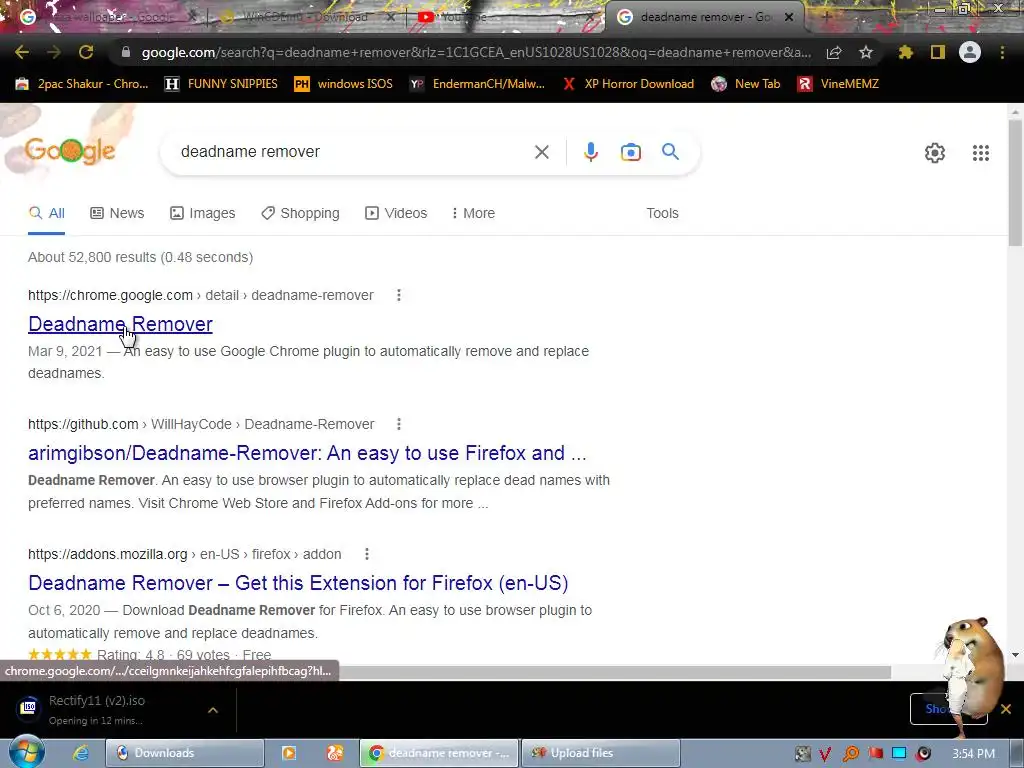Open the Extensions puzzle icon
Viewport: 1024px width, 768px height.
[x=906, y=52]
